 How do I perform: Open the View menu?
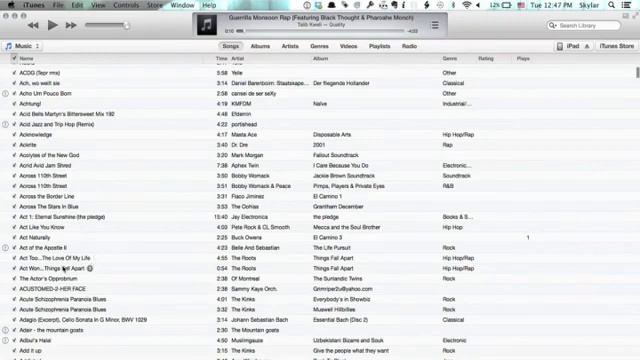(98, 5)
